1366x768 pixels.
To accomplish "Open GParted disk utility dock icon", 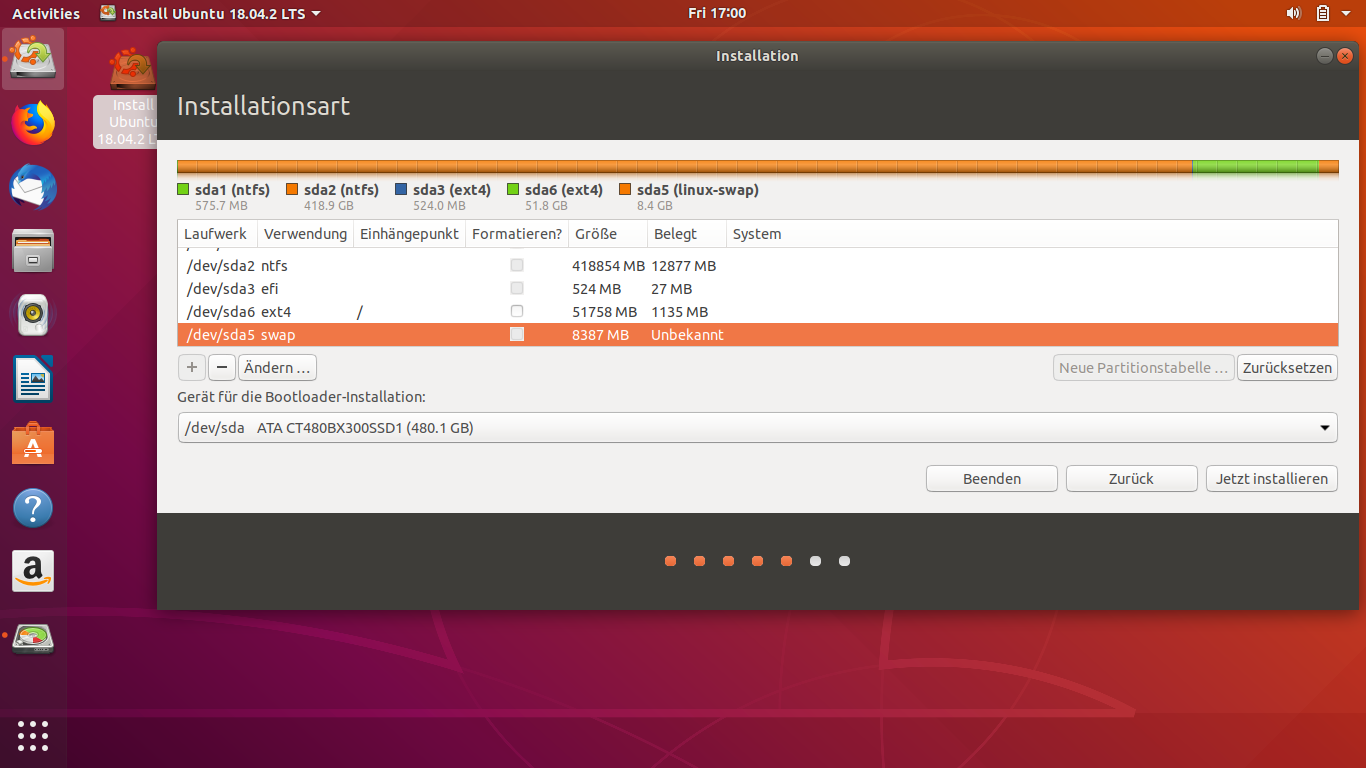I will (33, 637).
